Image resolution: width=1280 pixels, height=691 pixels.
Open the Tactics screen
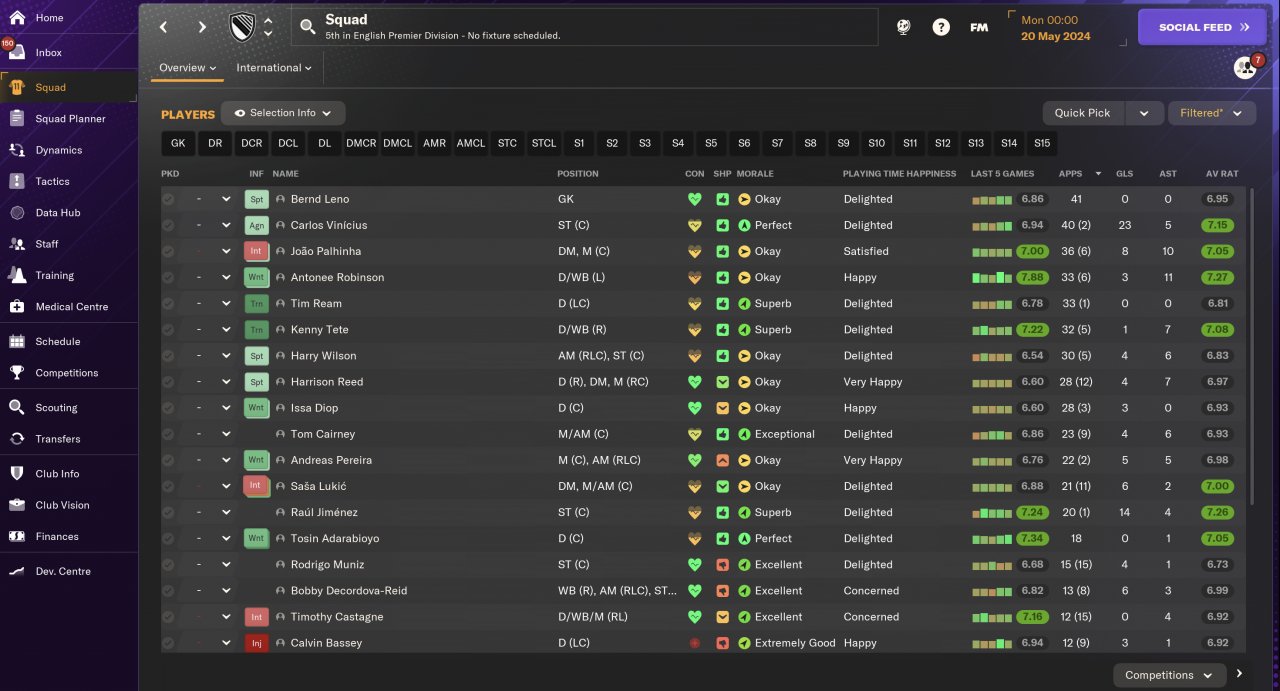point(52,181)
